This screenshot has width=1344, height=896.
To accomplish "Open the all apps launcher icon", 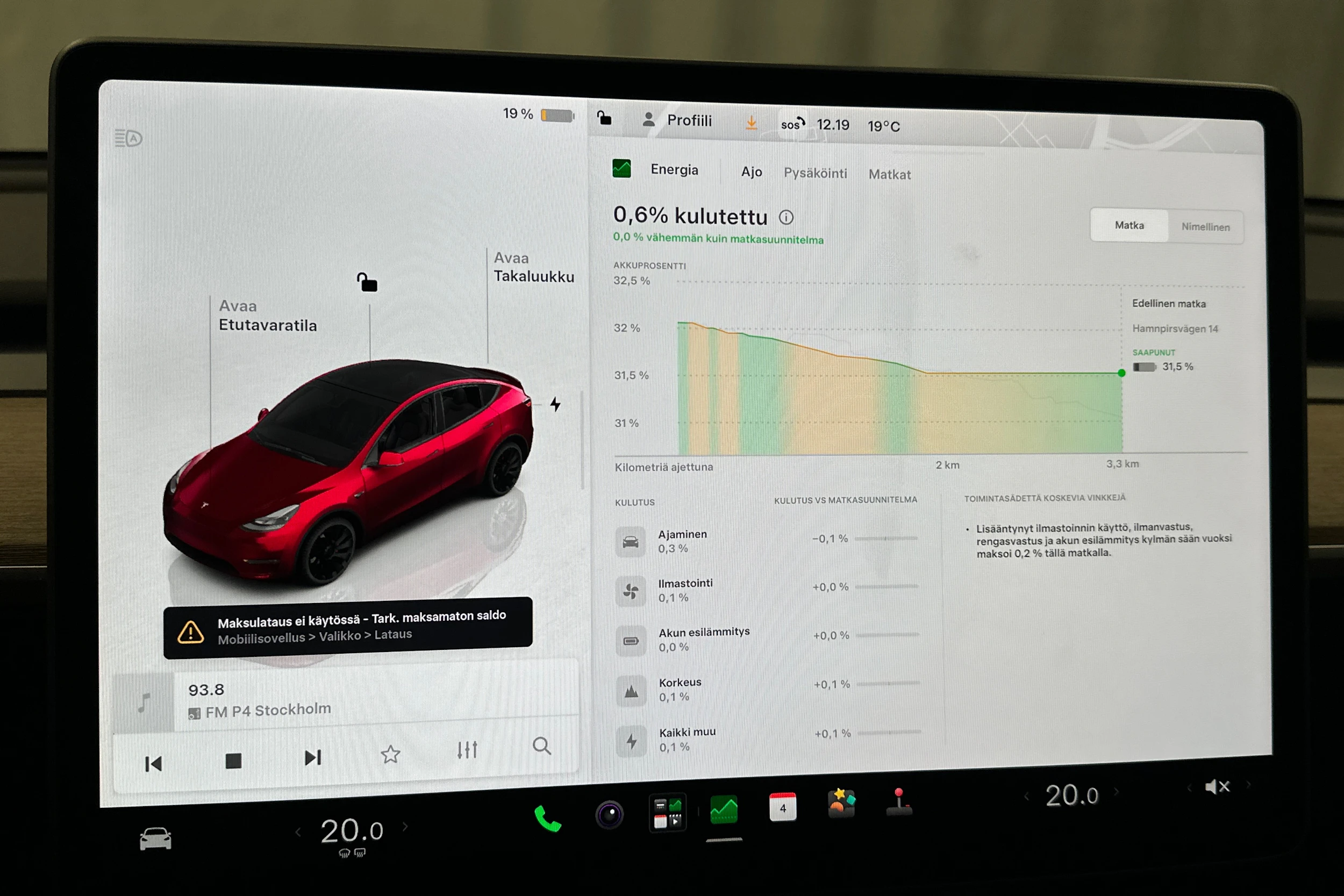I will [x=667, y=813].
